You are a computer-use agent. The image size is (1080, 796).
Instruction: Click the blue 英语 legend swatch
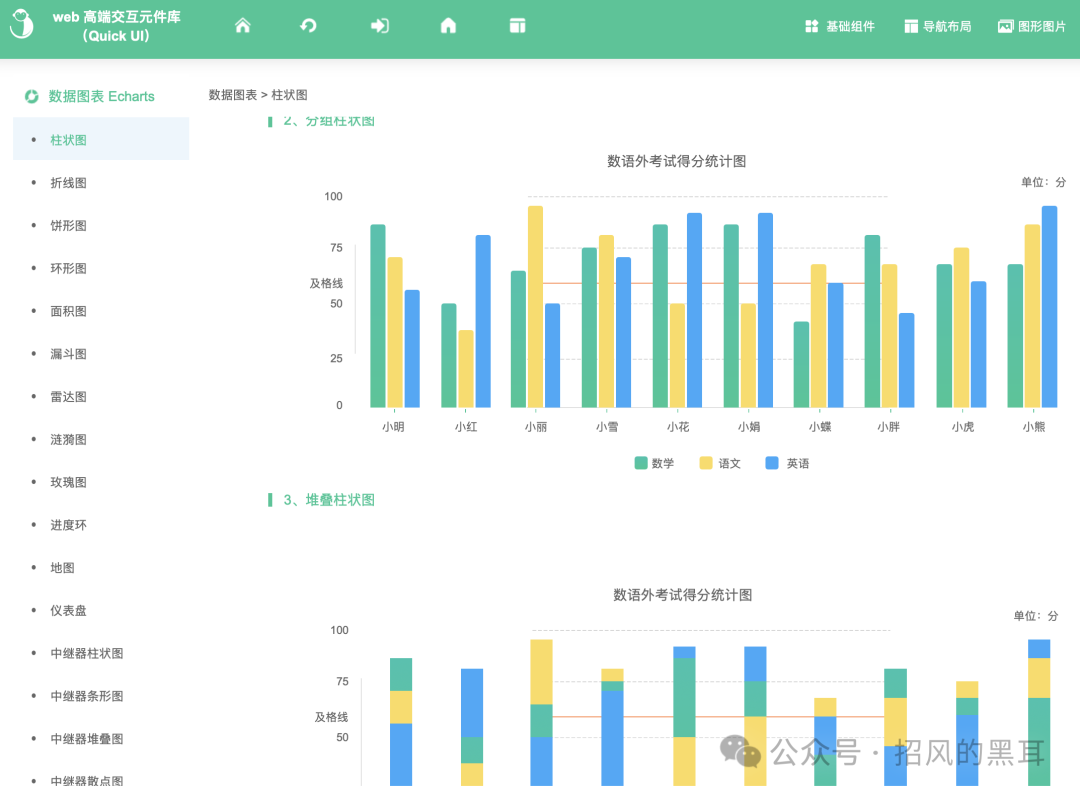point(772,463)
